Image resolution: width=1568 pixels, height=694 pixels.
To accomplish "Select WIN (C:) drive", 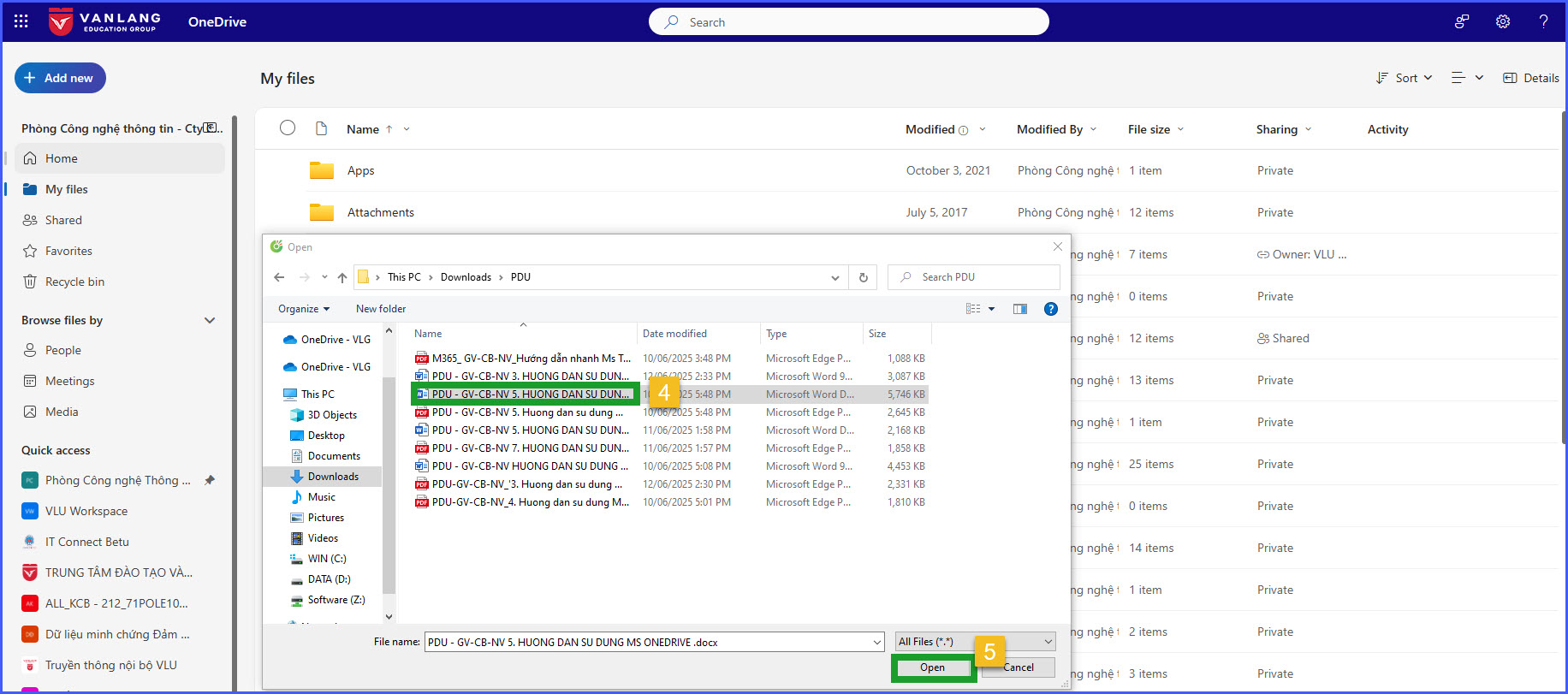I will [327, 558].
